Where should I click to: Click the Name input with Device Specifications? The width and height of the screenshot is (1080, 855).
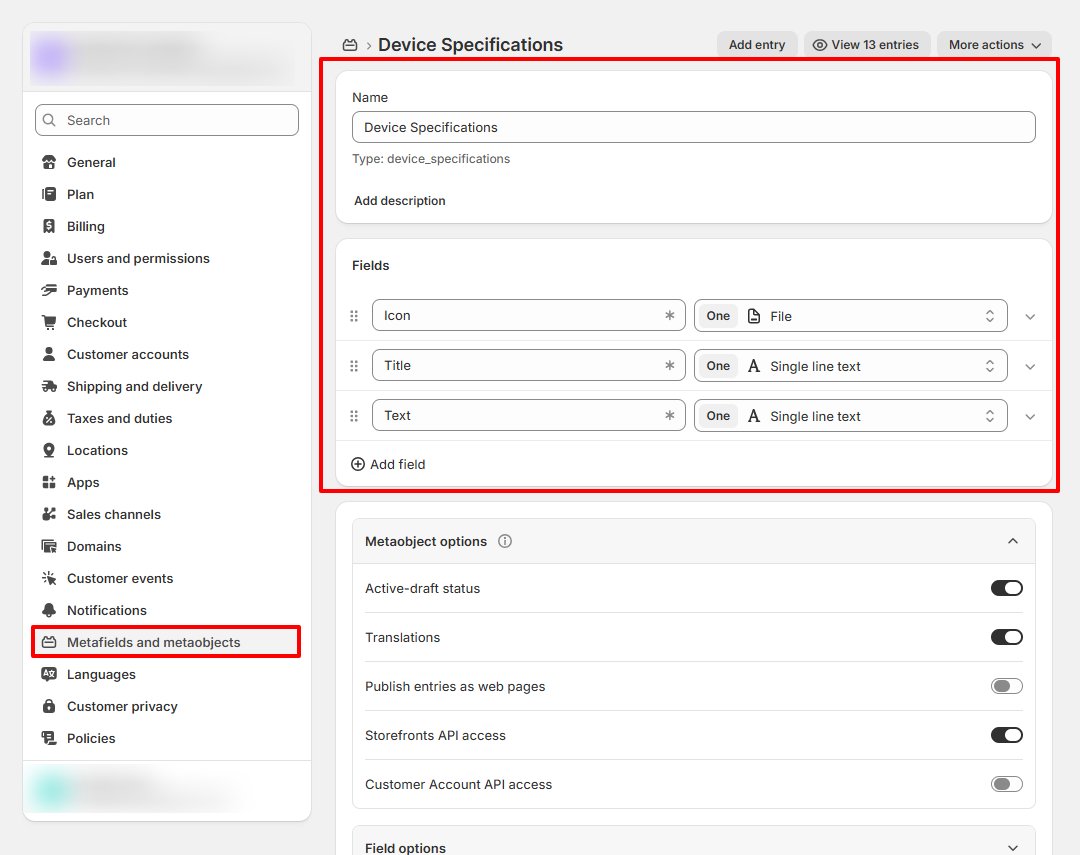[693, 127]
